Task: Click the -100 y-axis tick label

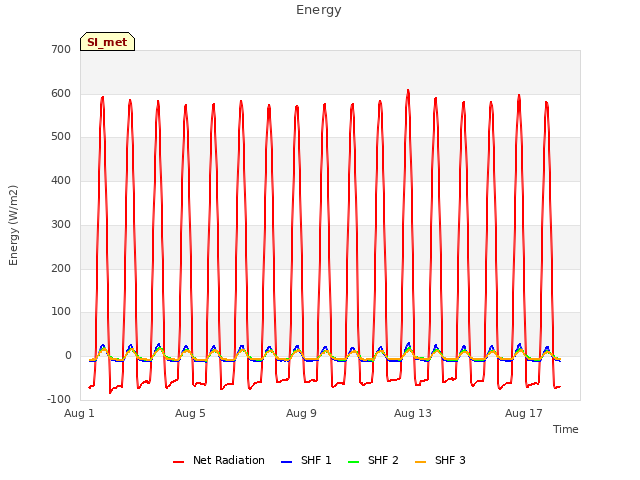Action: [x=59, y=399]
